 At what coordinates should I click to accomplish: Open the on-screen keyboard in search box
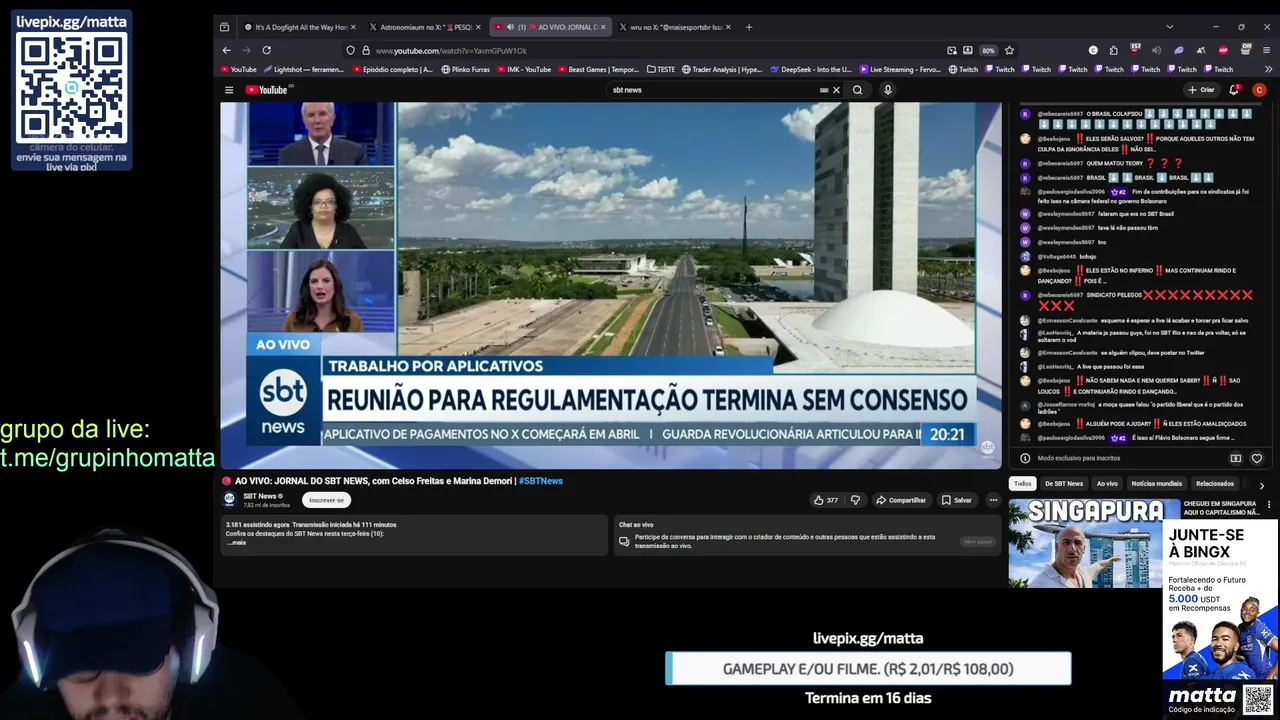click(x=824, y=90)
